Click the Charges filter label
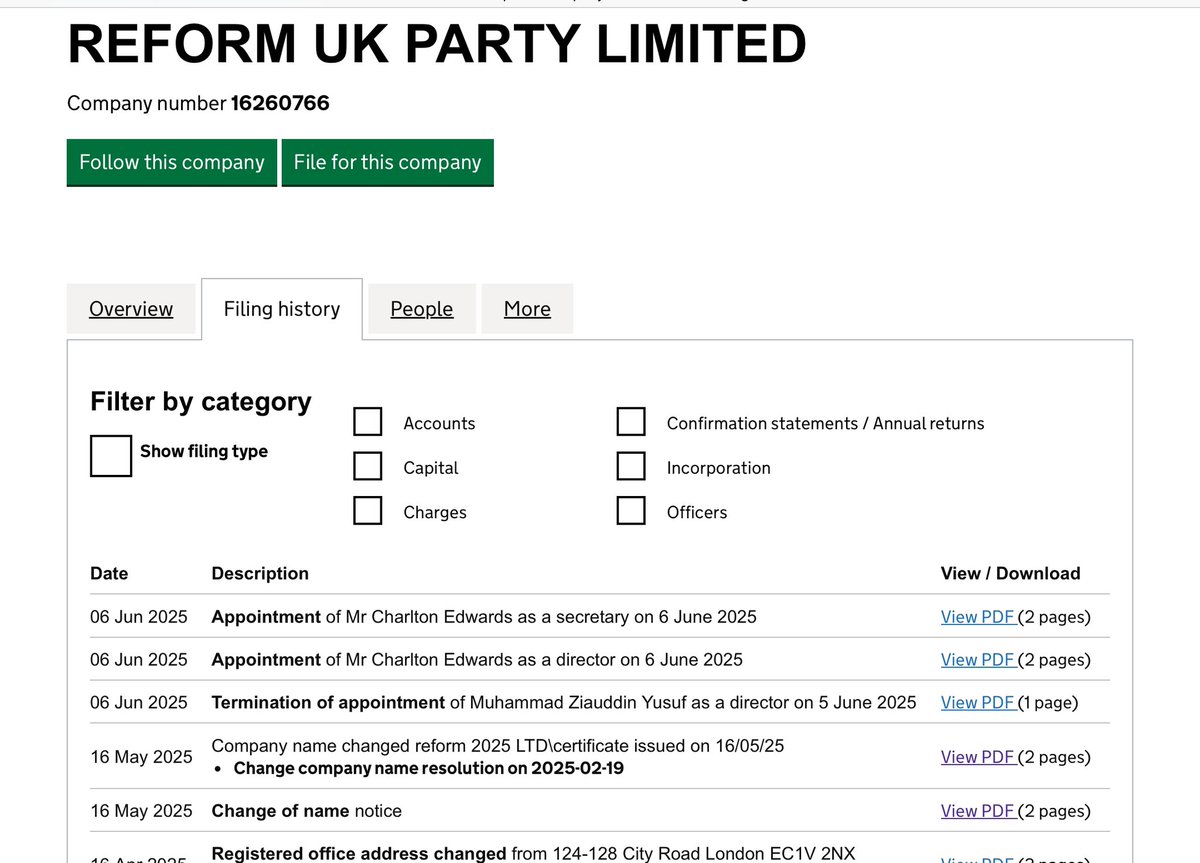 pos(435,512)
